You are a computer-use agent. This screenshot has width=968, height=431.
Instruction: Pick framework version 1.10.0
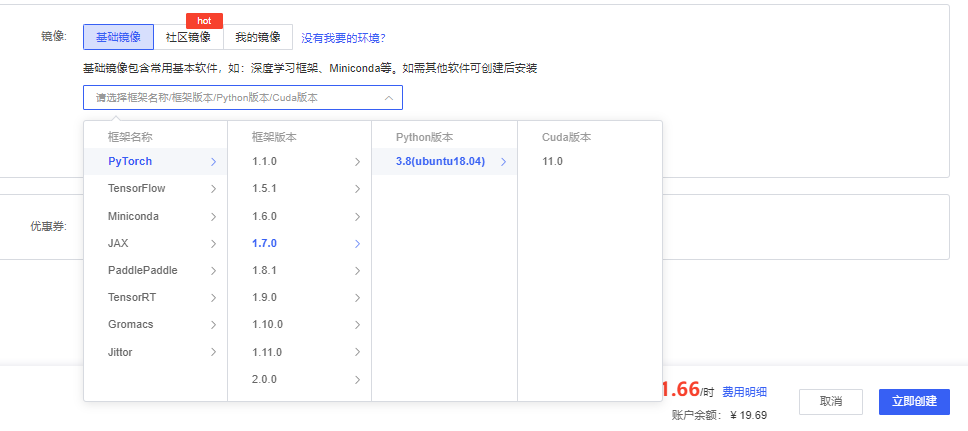tap(299, 324)
